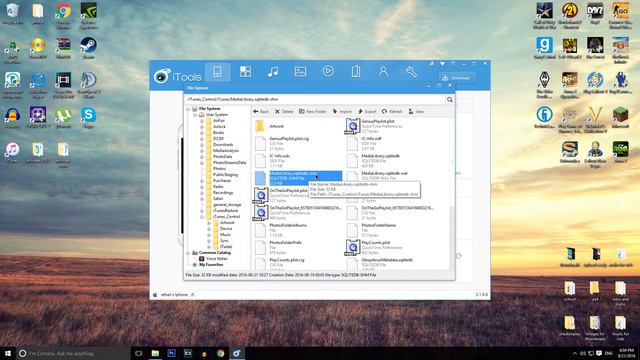640x360 pixels.
Task: Expand the Books folder node
Action: [202, 133]
